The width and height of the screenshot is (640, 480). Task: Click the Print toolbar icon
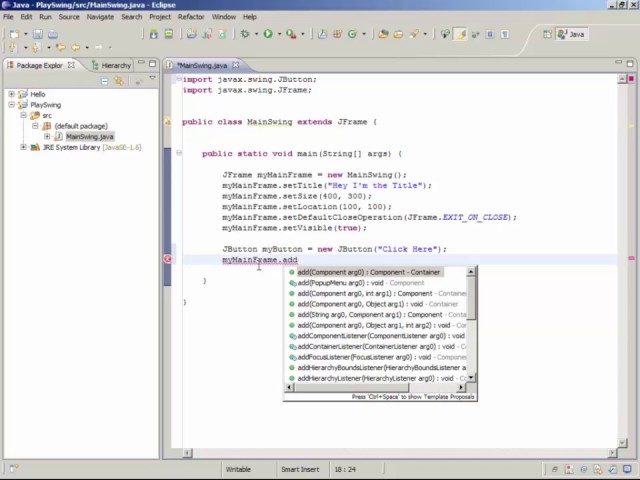[53, 34]
